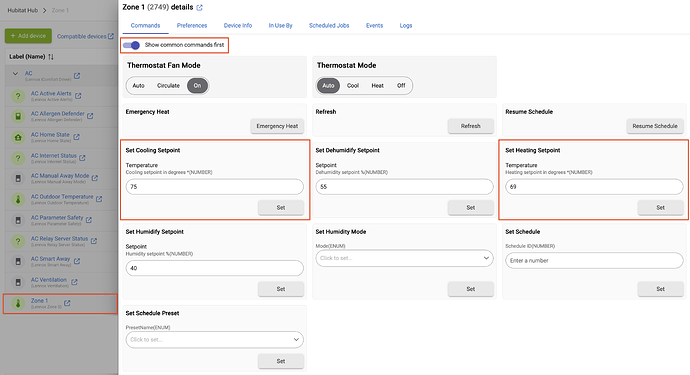Click Set under Dehumidify Setpoint
Viewport: 690px width, 375px height.
pos(470,207)
